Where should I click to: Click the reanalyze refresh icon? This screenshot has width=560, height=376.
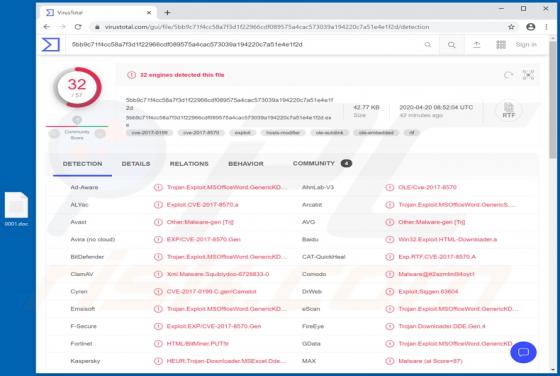click(508, 75)
